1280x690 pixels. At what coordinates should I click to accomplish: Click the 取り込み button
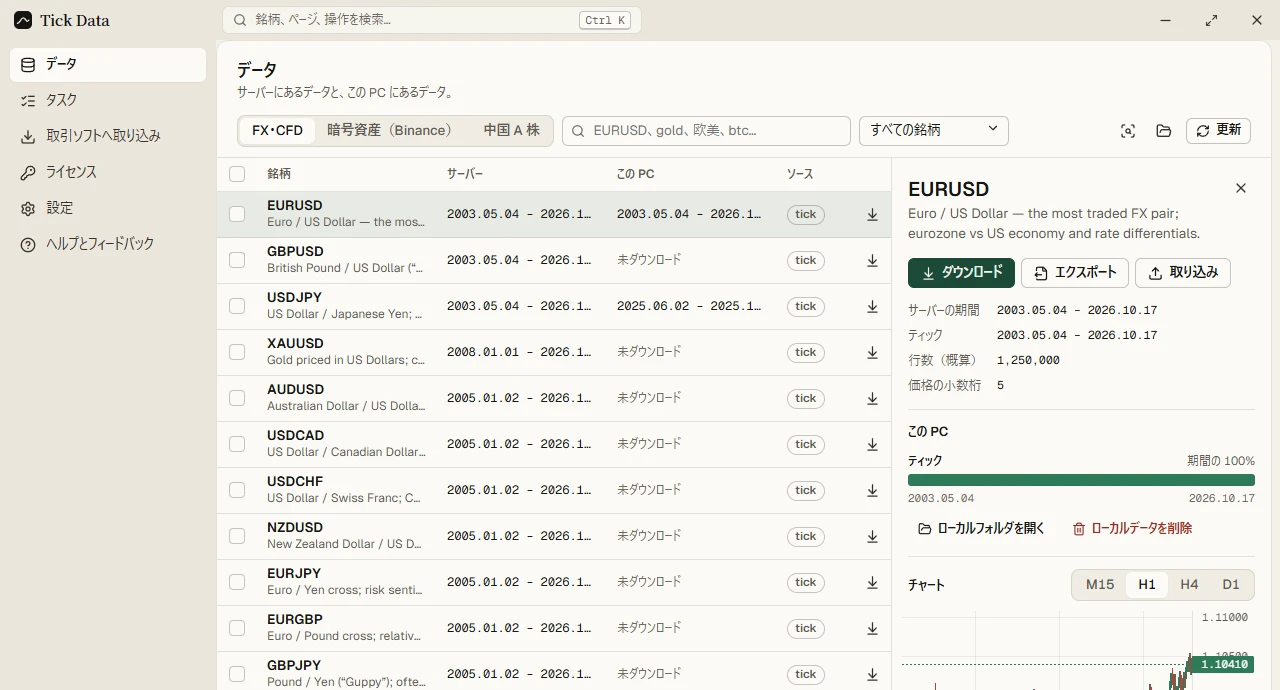(x=1183, y=273)
